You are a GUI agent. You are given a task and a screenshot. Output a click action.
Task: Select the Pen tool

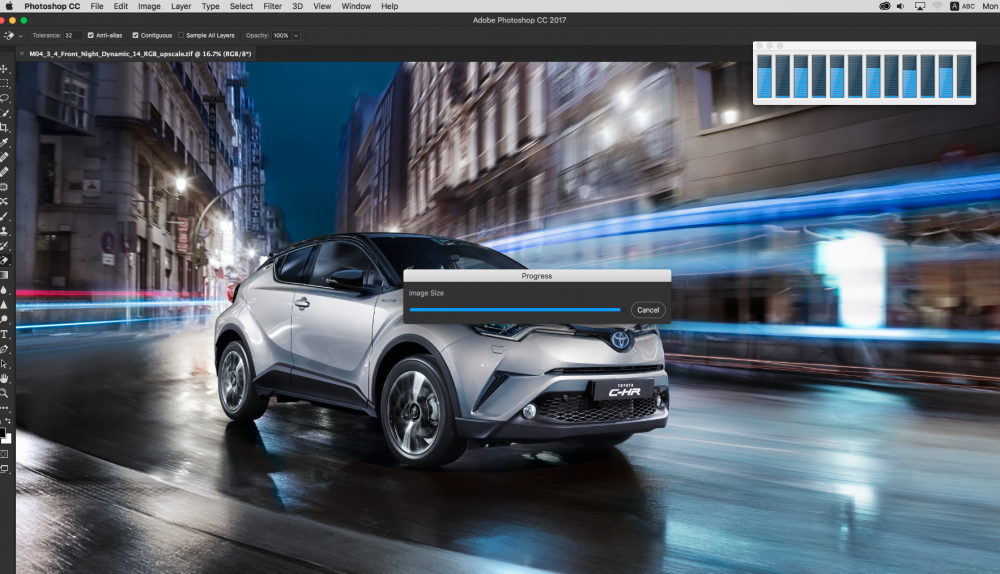tap(4, 349)
